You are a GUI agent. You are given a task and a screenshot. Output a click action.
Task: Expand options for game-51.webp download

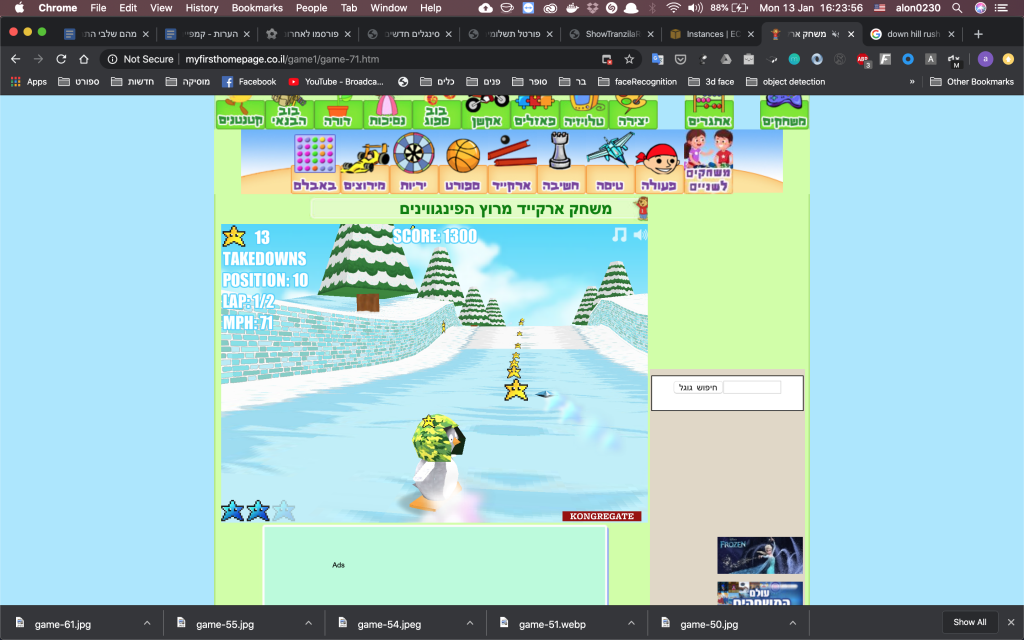[x=631, y=624]
